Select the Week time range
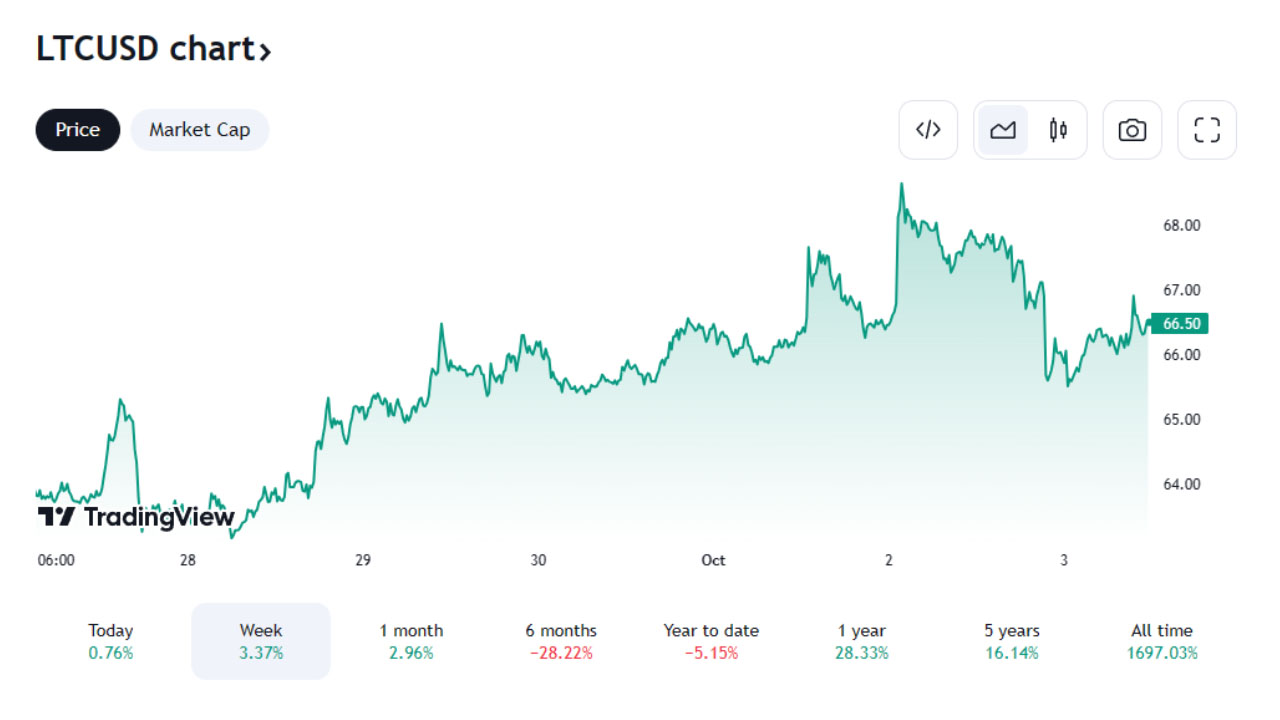Viewport: 1280px width, 720px height. point(261,641)
